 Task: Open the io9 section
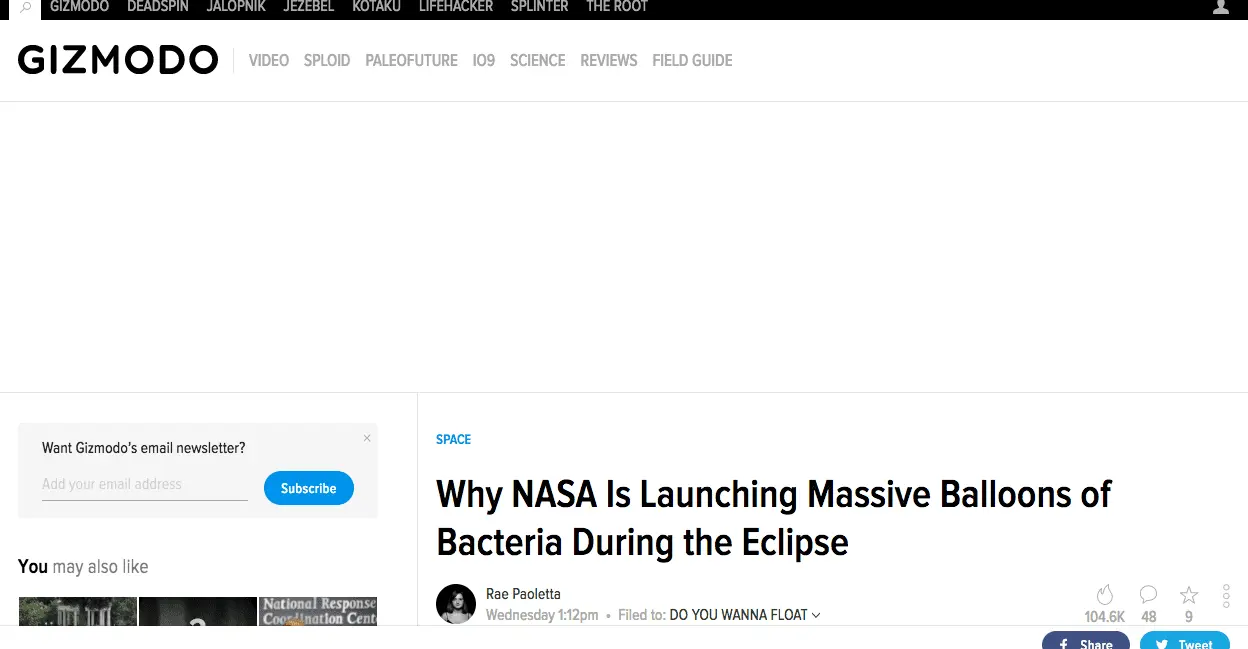[484, 60]
